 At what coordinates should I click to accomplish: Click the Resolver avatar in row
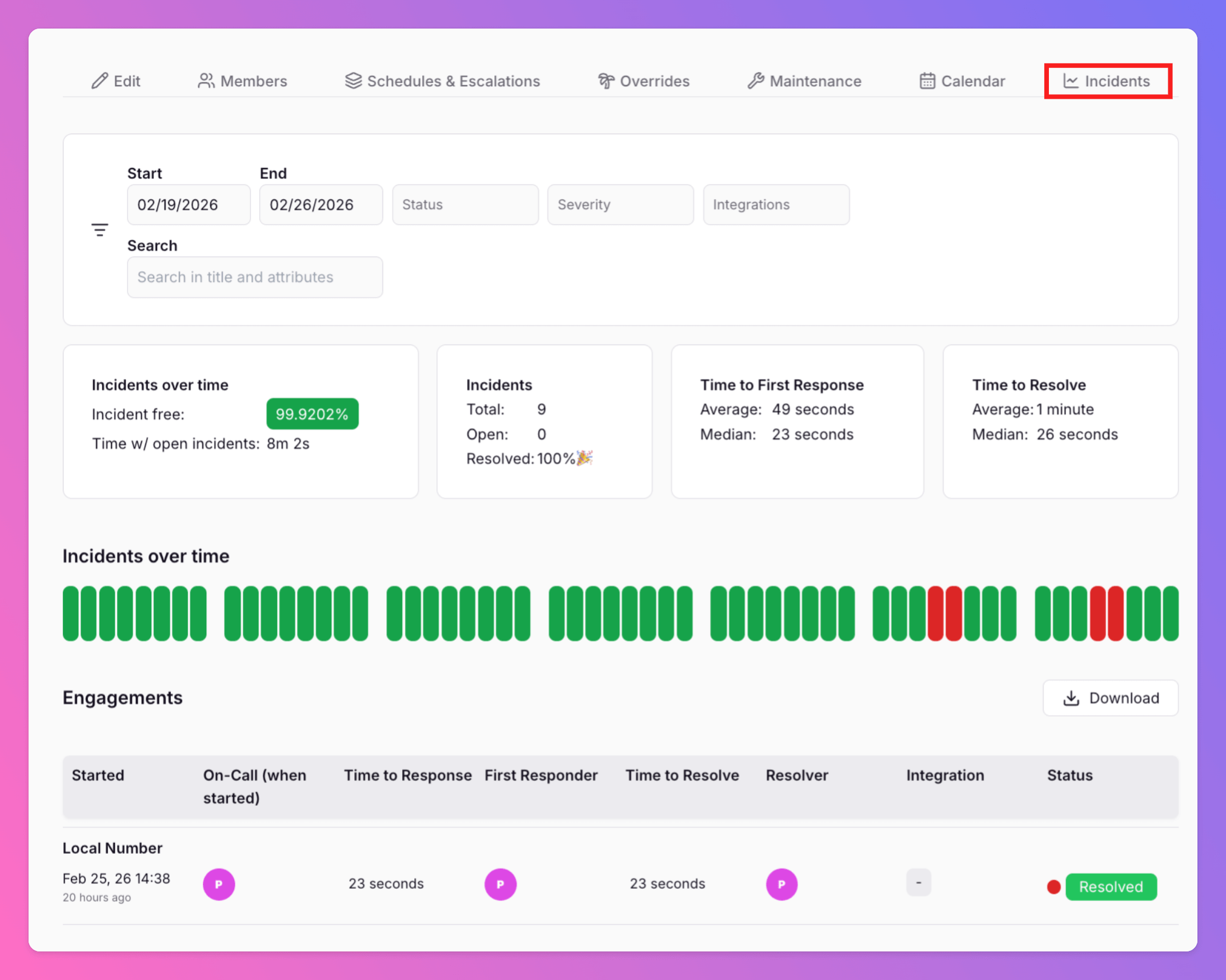click(782, 884)
